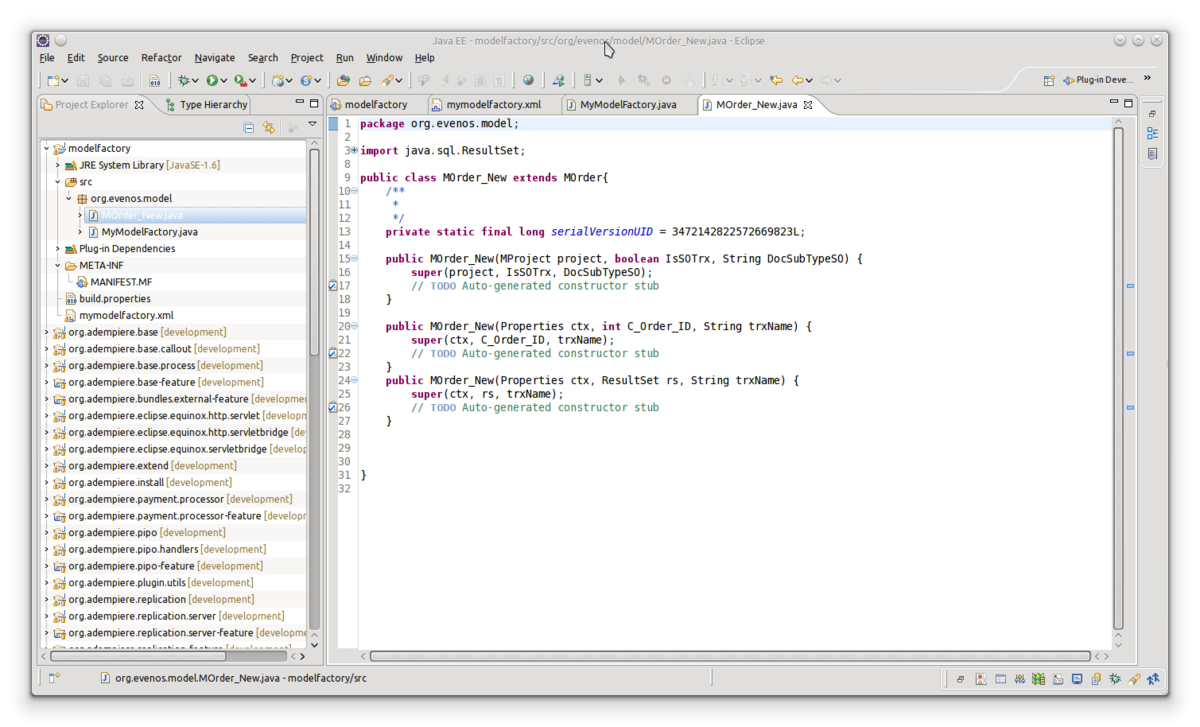Click the Open Type toolbar icon
Viewport: 1200px width, 727px height.
click(x=343, y=80)
